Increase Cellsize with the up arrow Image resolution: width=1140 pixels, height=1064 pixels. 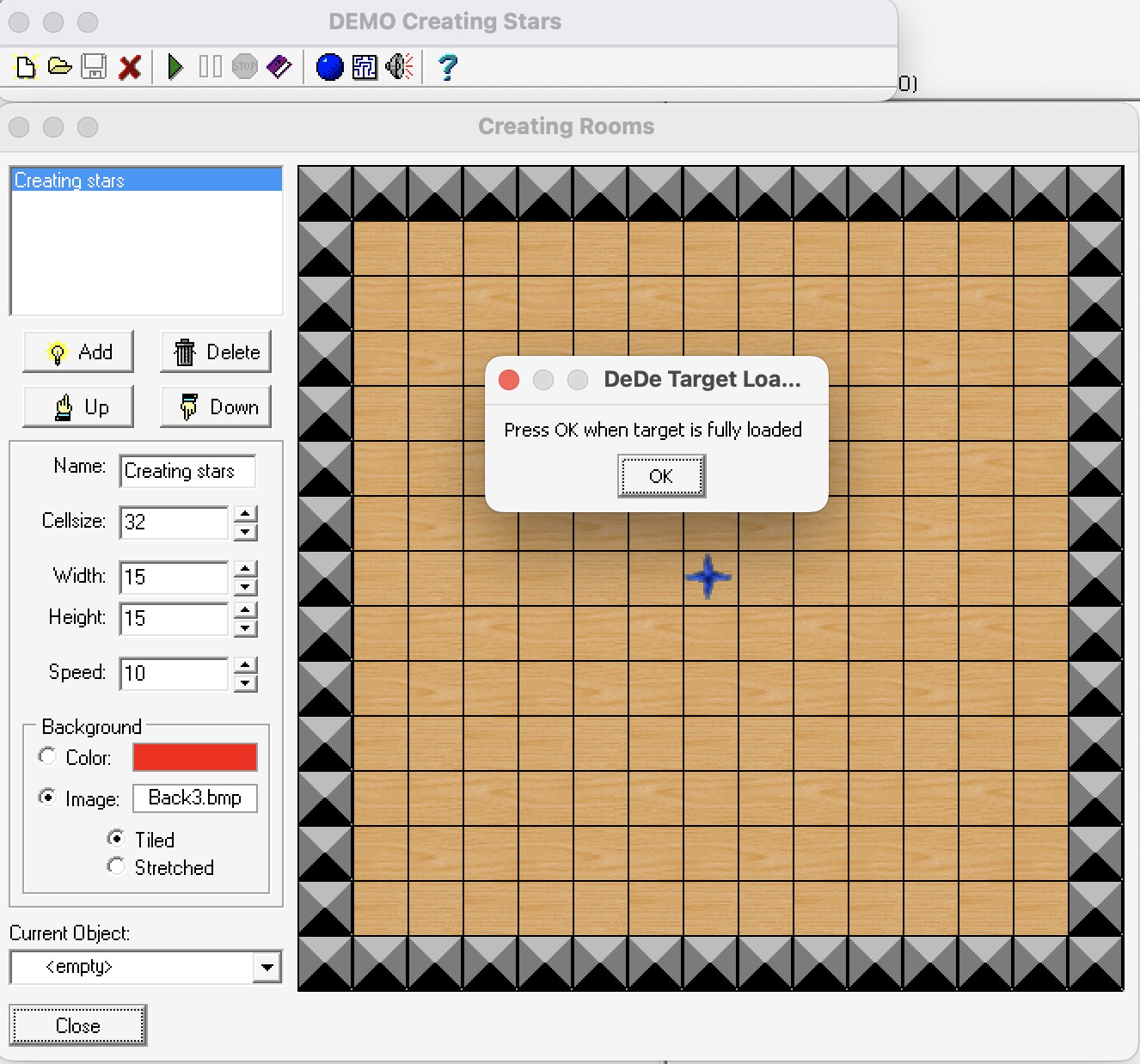pyautogui.click(x=246, y=514)
